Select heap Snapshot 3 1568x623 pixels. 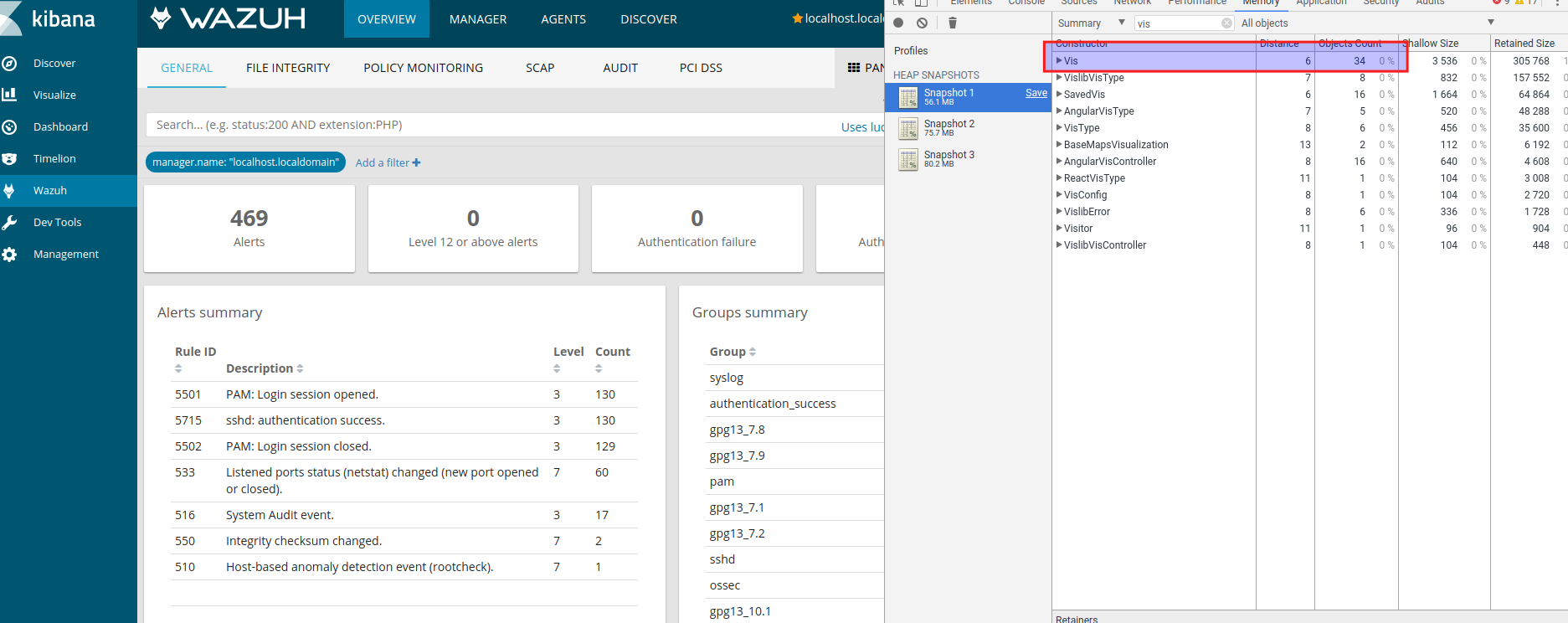click(x=969, y=159)
